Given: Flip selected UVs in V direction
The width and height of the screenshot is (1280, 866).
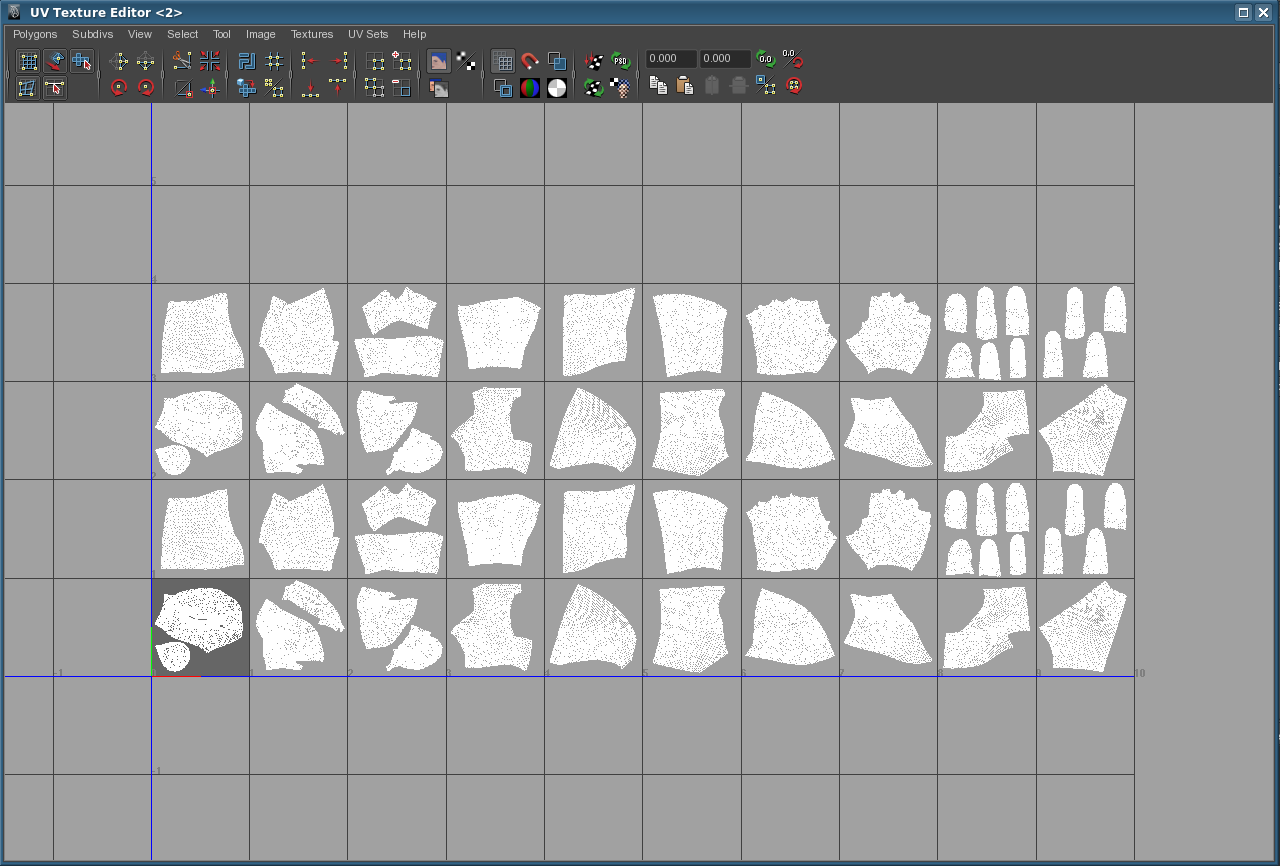Looking at the screenshot, I should coord(146,61).
